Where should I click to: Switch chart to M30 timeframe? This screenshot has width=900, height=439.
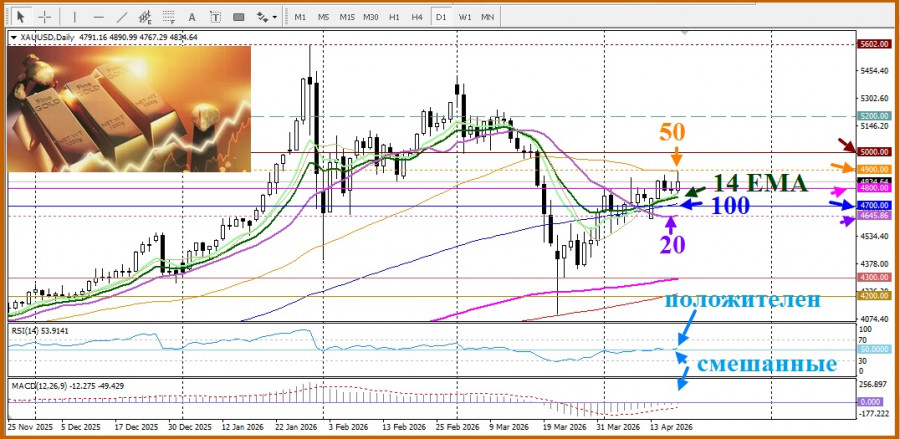pyautogui.click(x=370, y=17)
